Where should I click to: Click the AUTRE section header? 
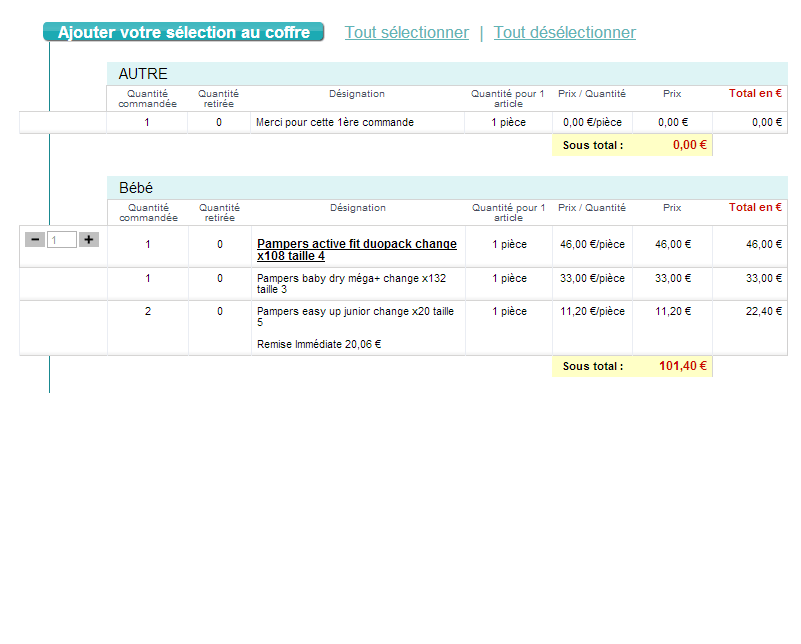click(x=143, y=74)
